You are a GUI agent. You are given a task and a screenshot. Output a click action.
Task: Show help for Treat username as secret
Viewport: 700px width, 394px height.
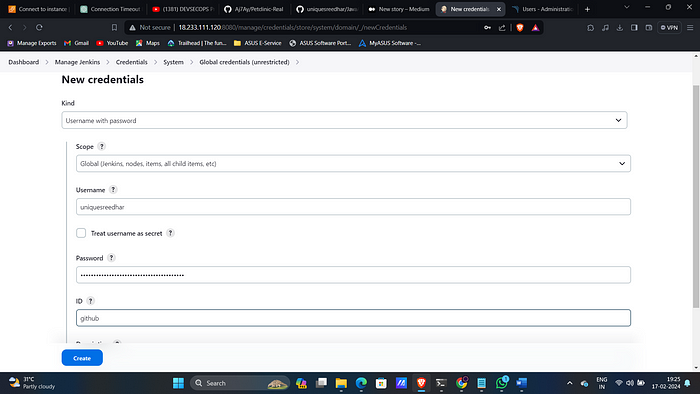(171, 233)
